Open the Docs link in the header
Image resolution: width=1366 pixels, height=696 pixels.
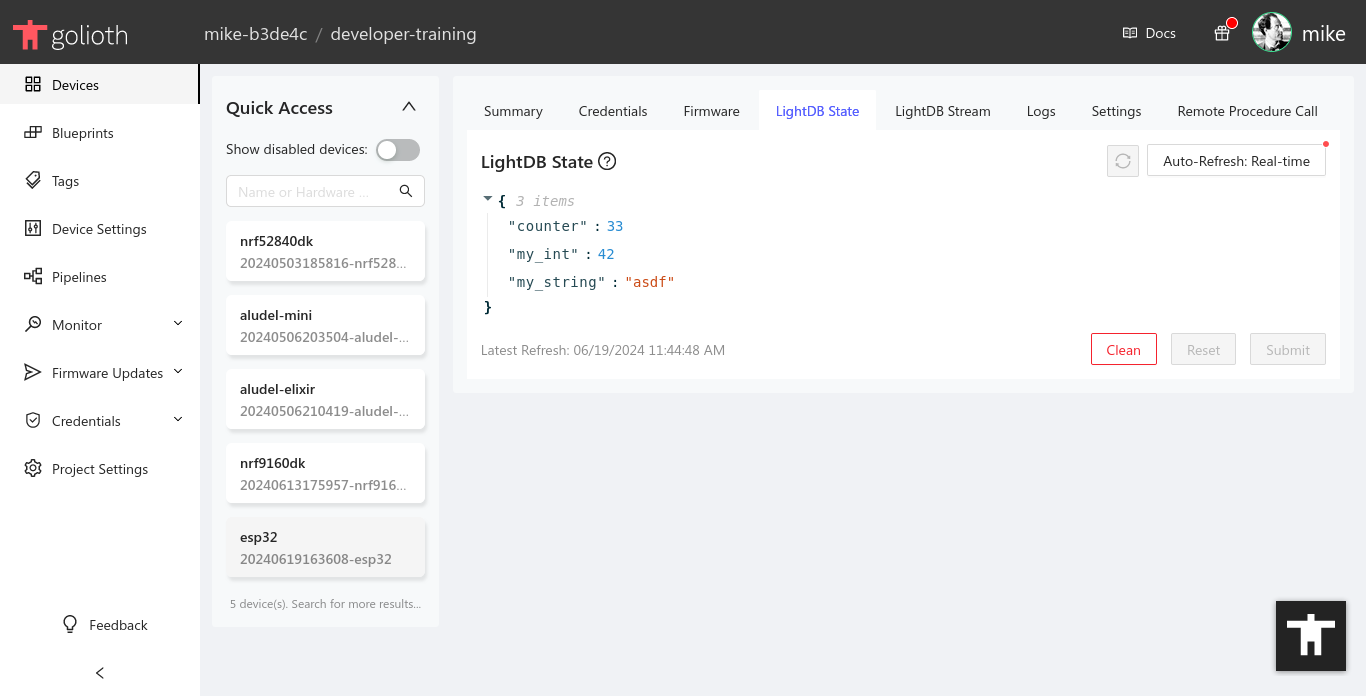[1148, 32]
